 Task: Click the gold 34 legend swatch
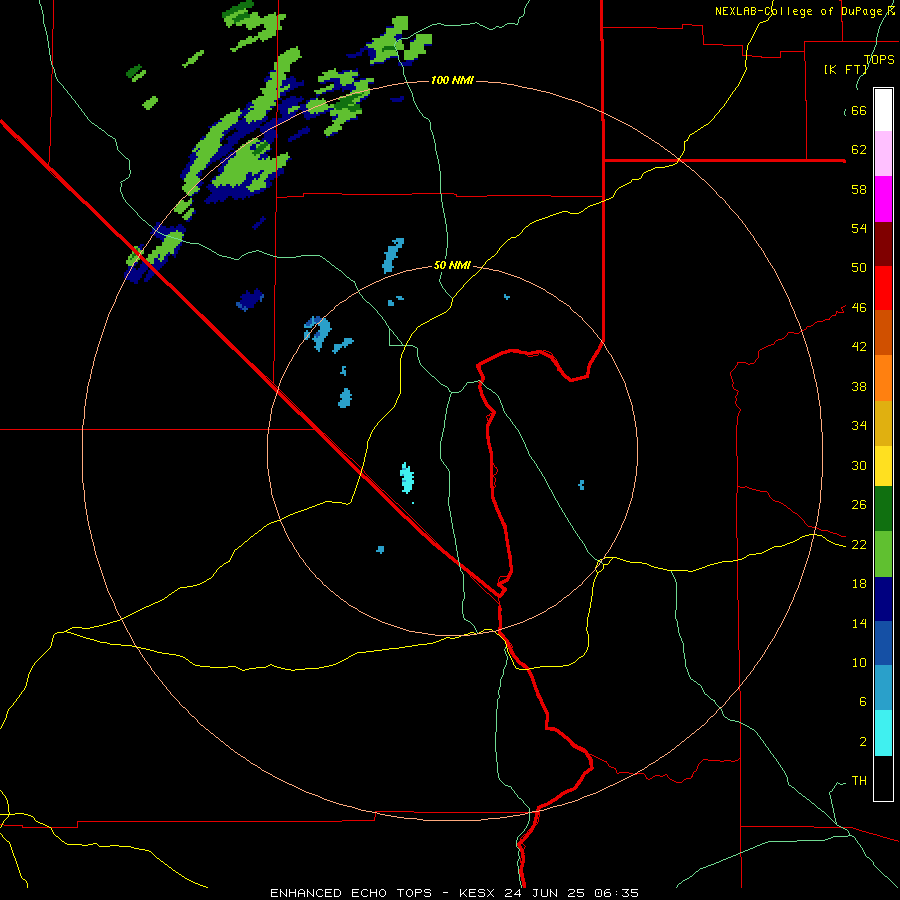883,424
